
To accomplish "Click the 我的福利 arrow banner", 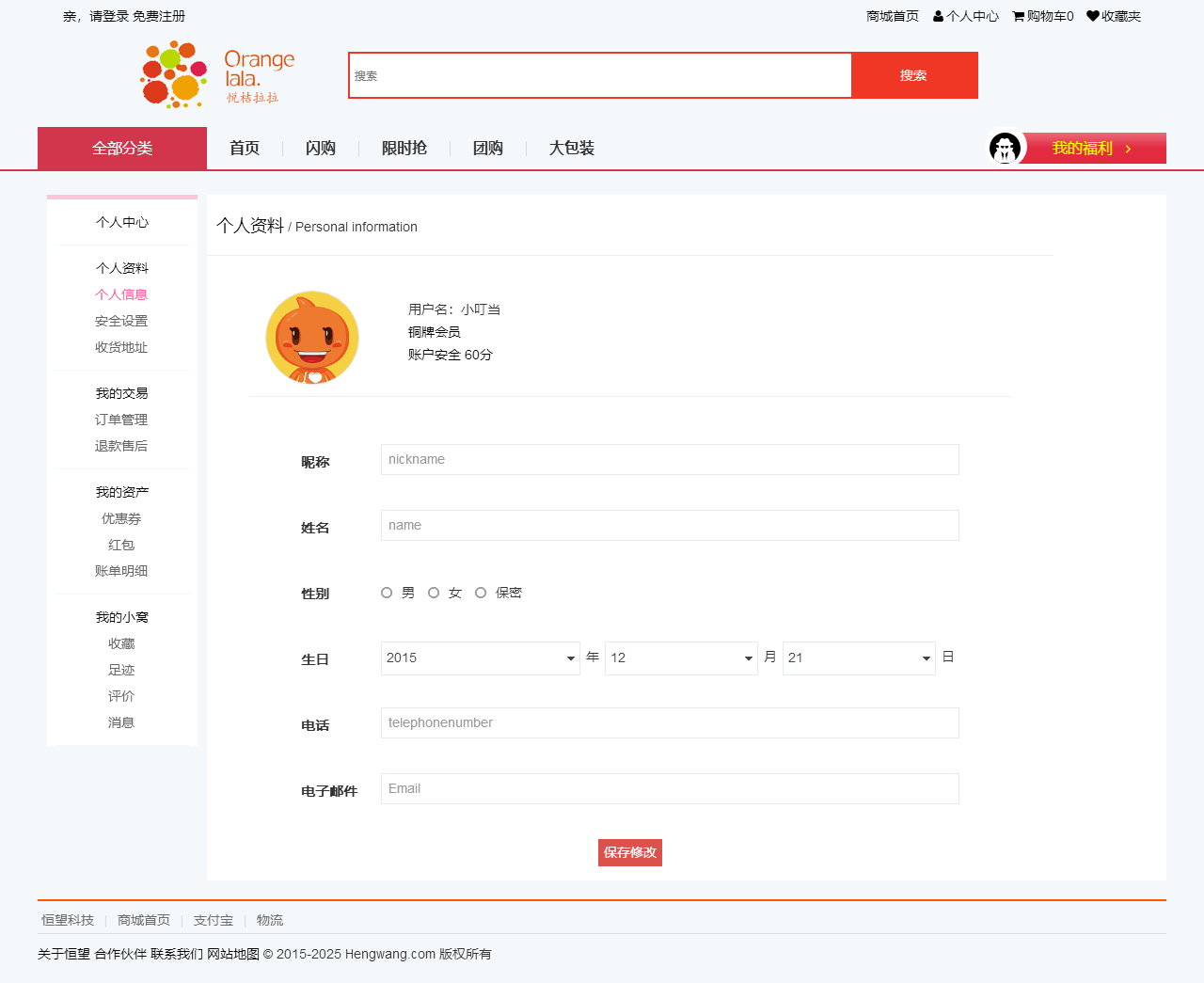I will (1093, 149).
